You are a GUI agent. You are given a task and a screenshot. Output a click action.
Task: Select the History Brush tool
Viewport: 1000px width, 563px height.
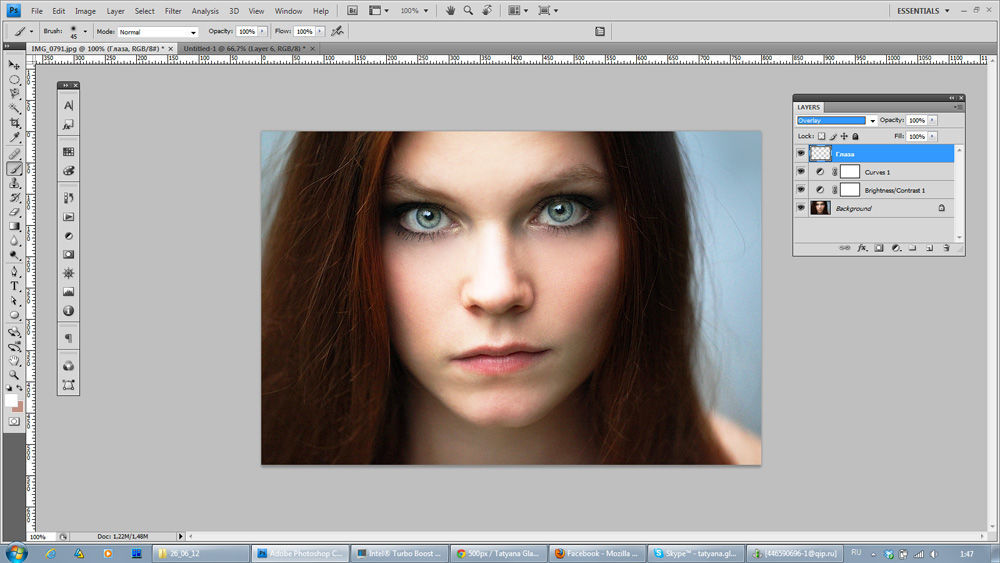(14, 198)
